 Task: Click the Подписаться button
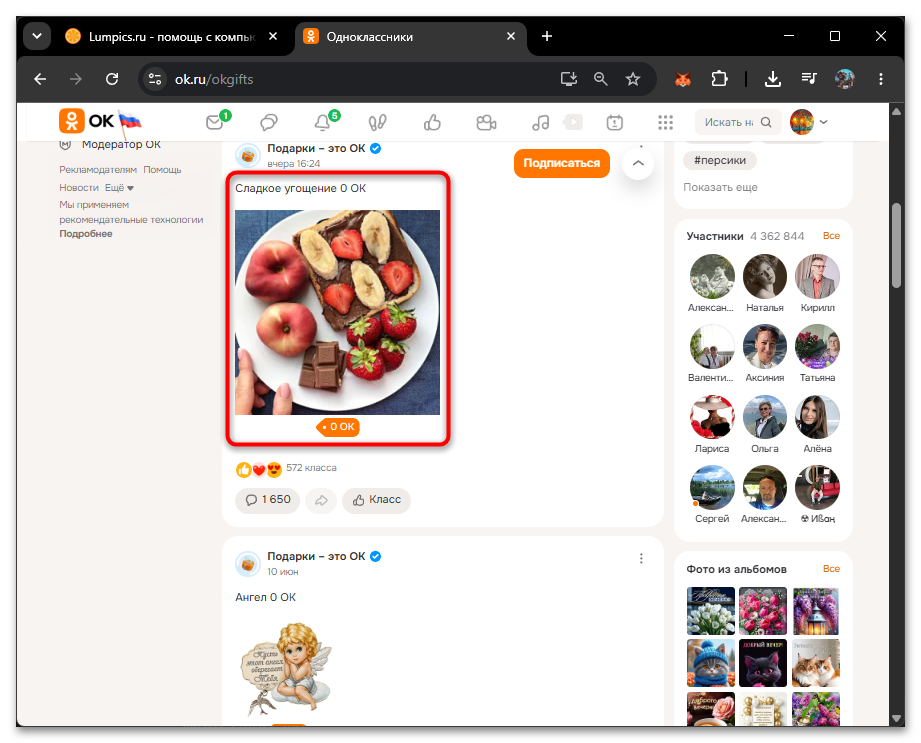(562, 163)
